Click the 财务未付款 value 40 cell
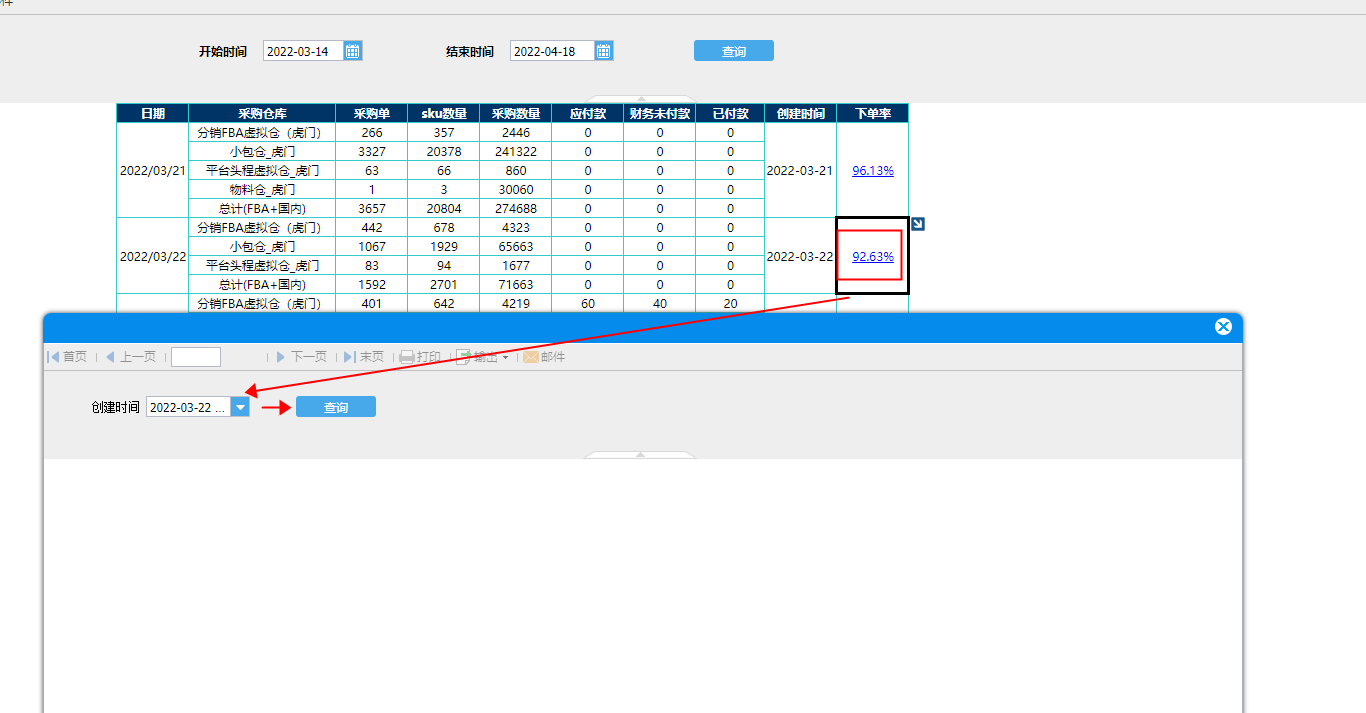 pos(660,303)
